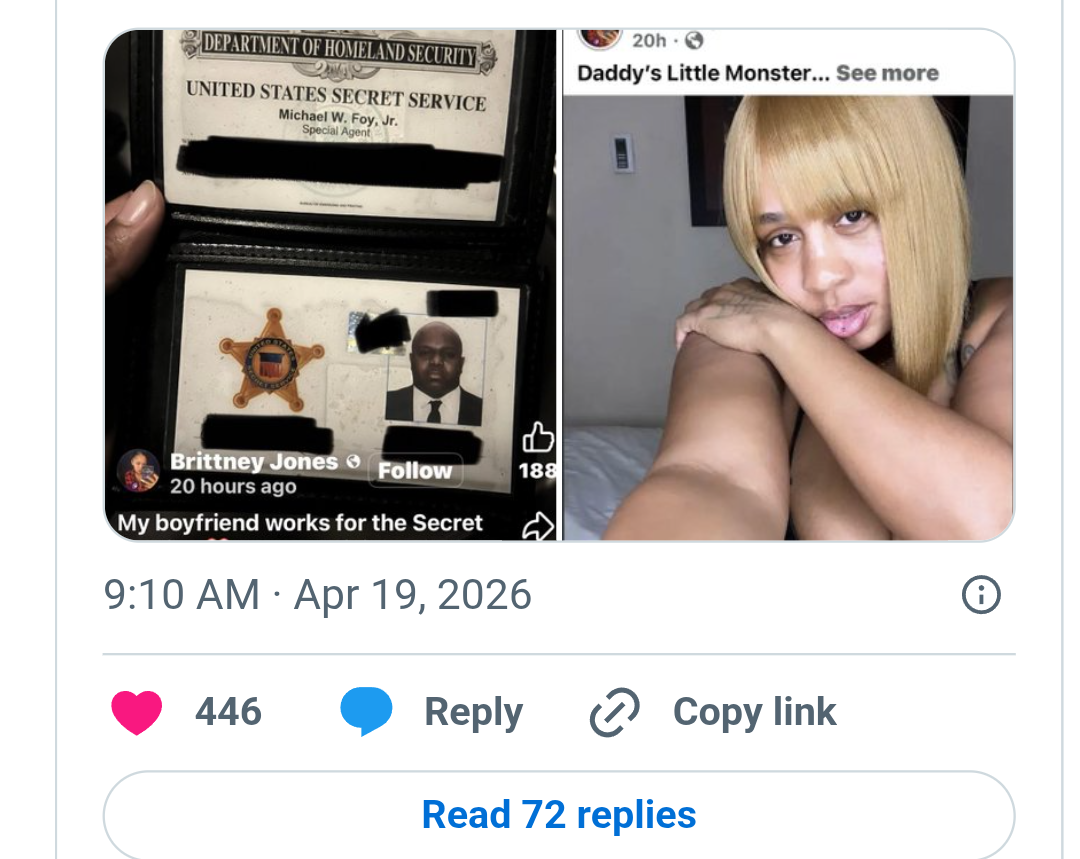Click the 188 likes counter in the image
1080x859 pixels.
pyautogui.click(x=537, y=471)
